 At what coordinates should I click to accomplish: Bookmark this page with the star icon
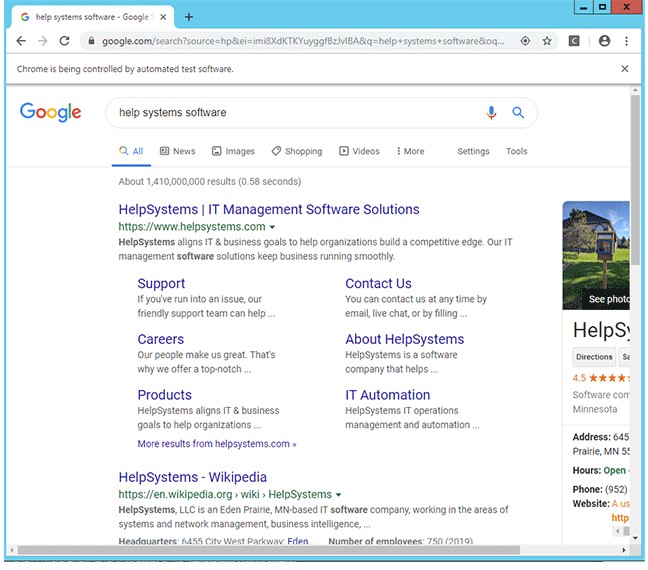coord(547,41)
